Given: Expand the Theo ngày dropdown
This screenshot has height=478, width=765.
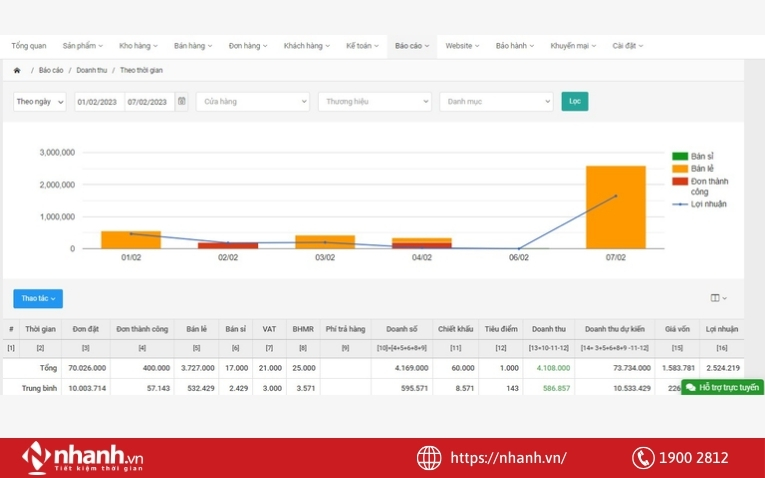Looking at the screenshot, I should pyautogui.click(x=40, y=102).
